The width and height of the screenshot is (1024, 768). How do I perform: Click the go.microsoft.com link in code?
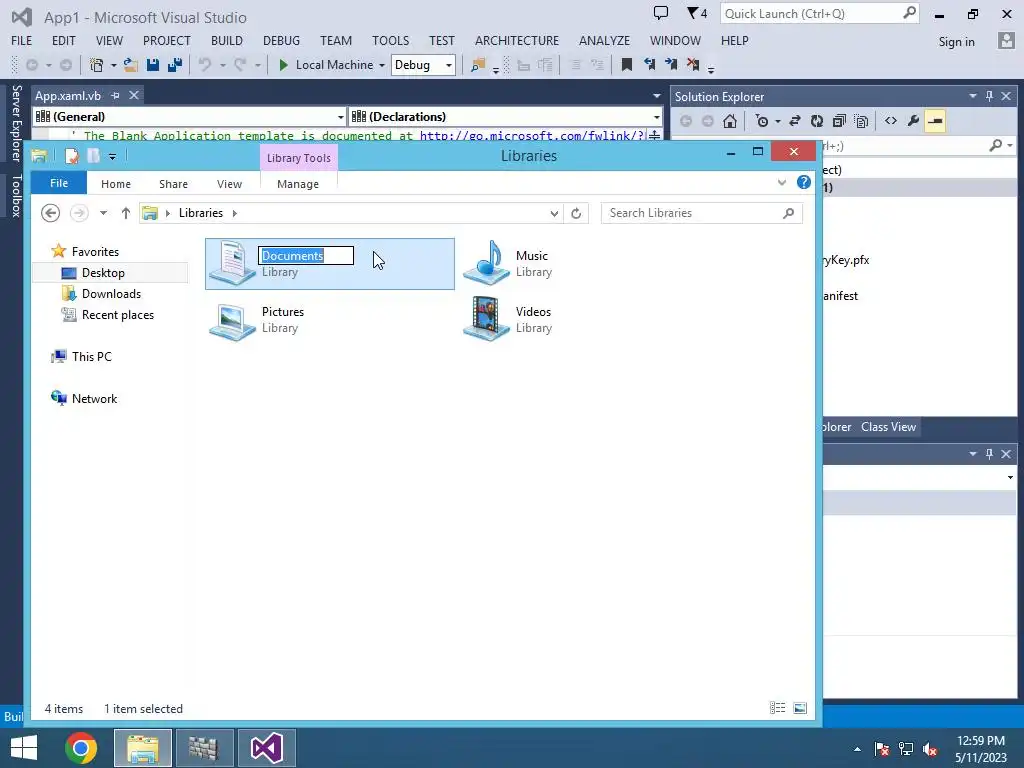point(532,135)
